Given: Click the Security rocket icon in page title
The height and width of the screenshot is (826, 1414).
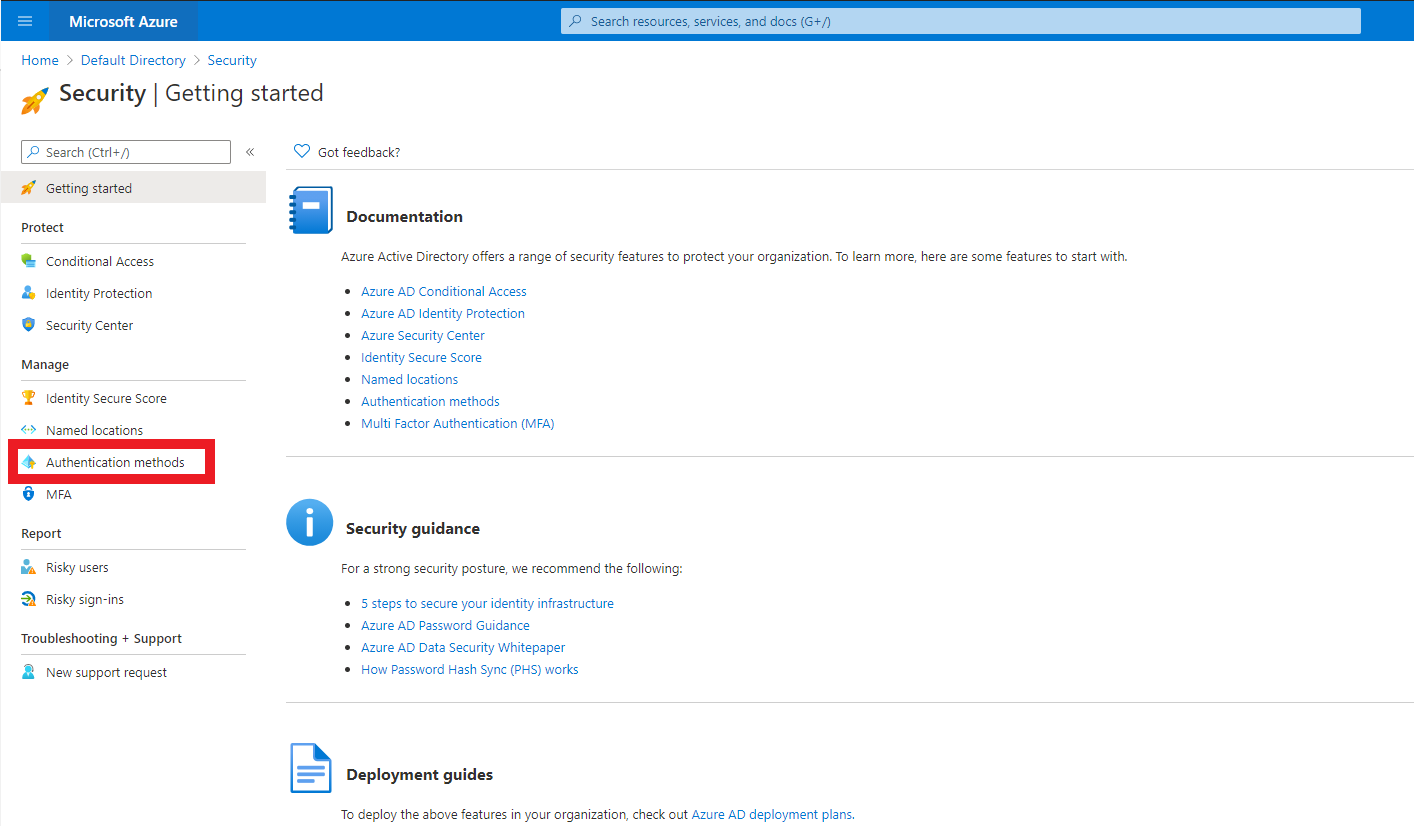Looking at the screenshot, I should [35, 99].
